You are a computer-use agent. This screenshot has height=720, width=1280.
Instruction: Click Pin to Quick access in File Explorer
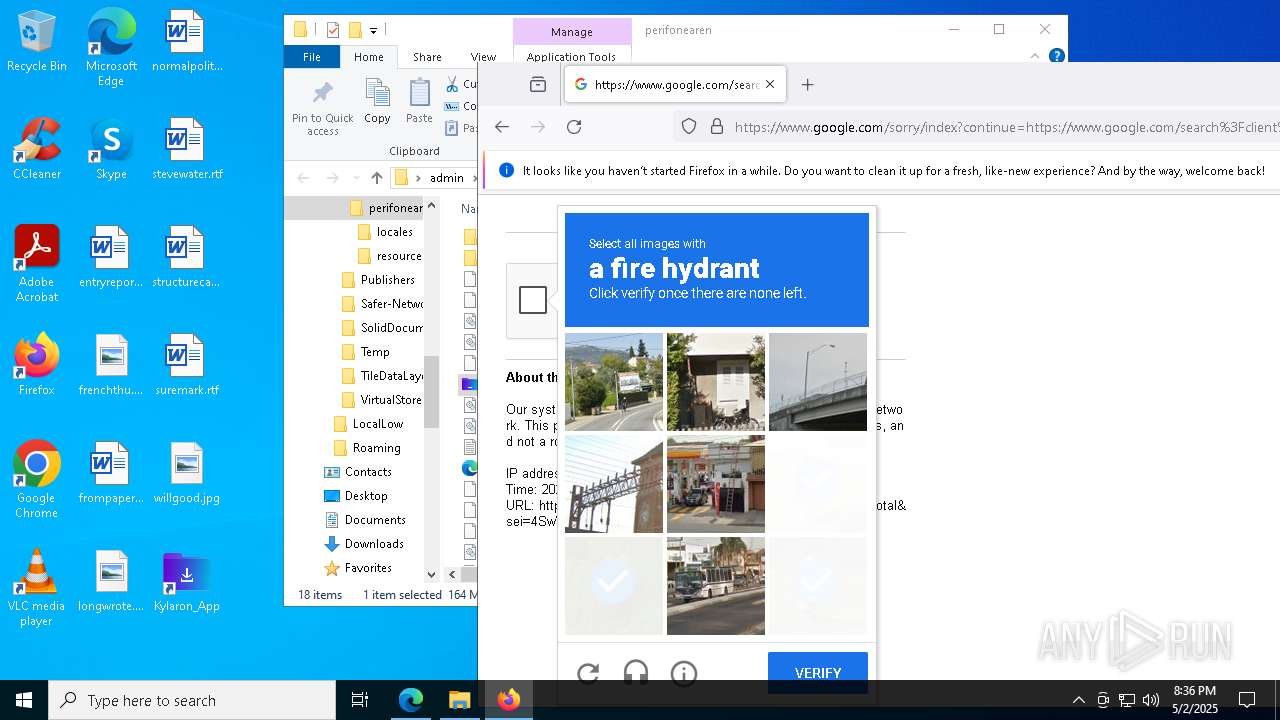[x=323, y=108]
